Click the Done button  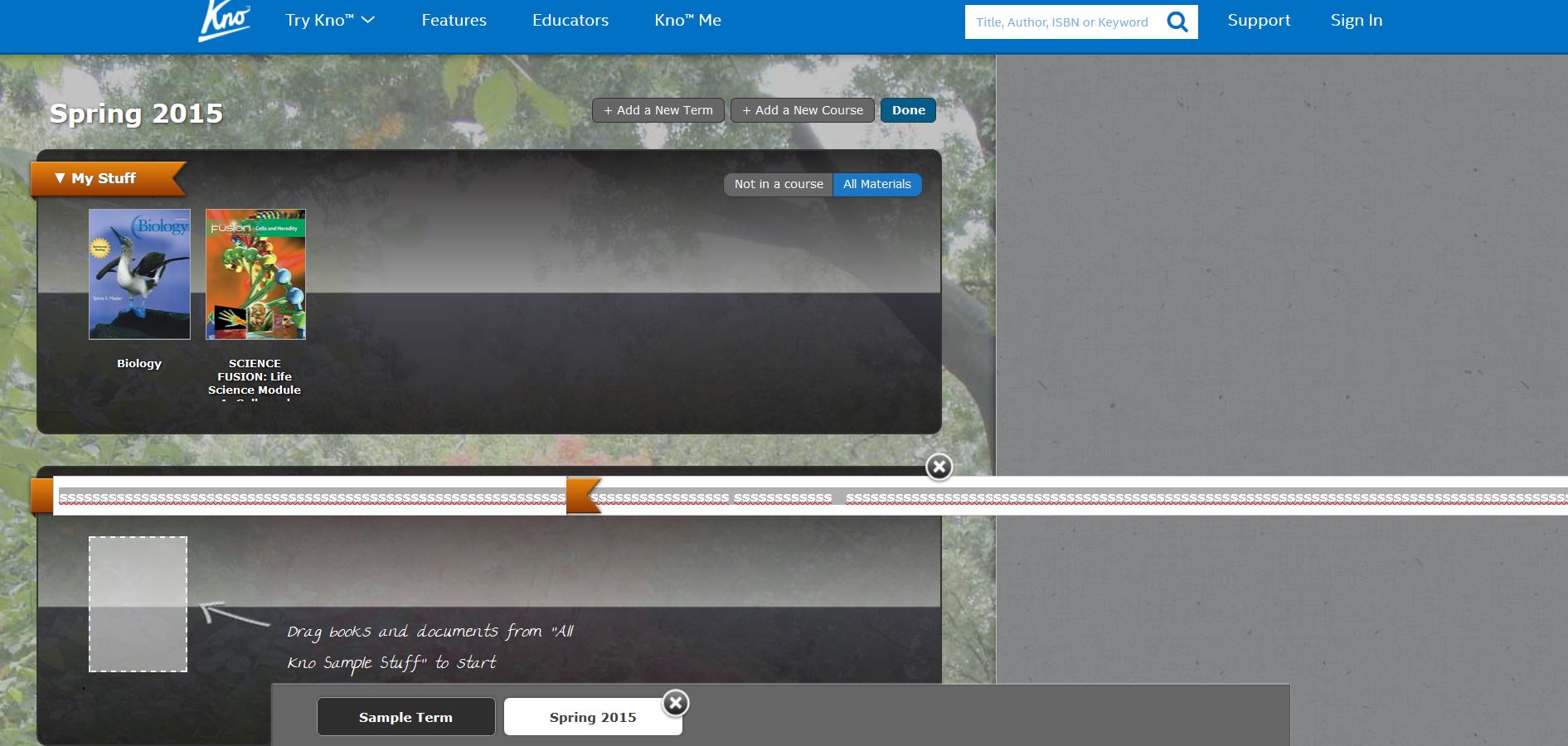click(909, 110)
